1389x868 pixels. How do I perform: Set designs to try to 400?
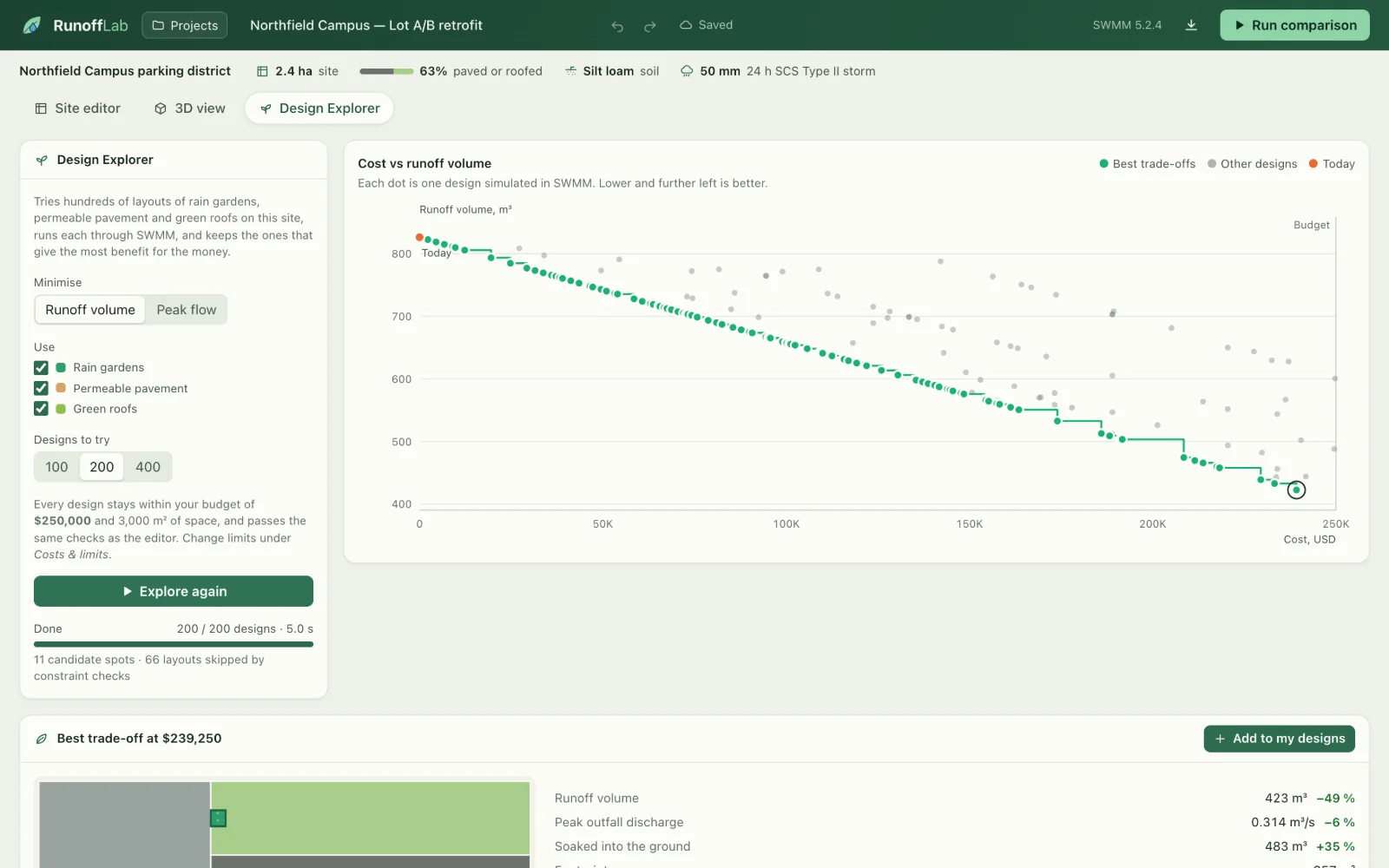click(x=148, y=467)
